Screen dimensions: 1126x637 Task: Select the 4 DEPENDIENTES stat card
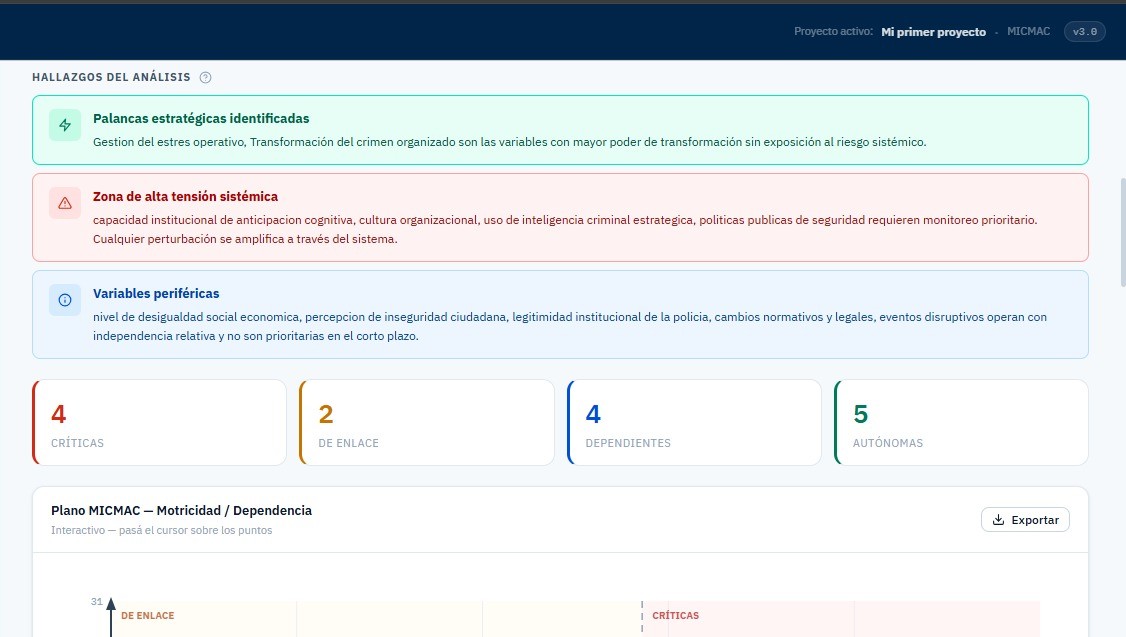(x=694, y=422)
